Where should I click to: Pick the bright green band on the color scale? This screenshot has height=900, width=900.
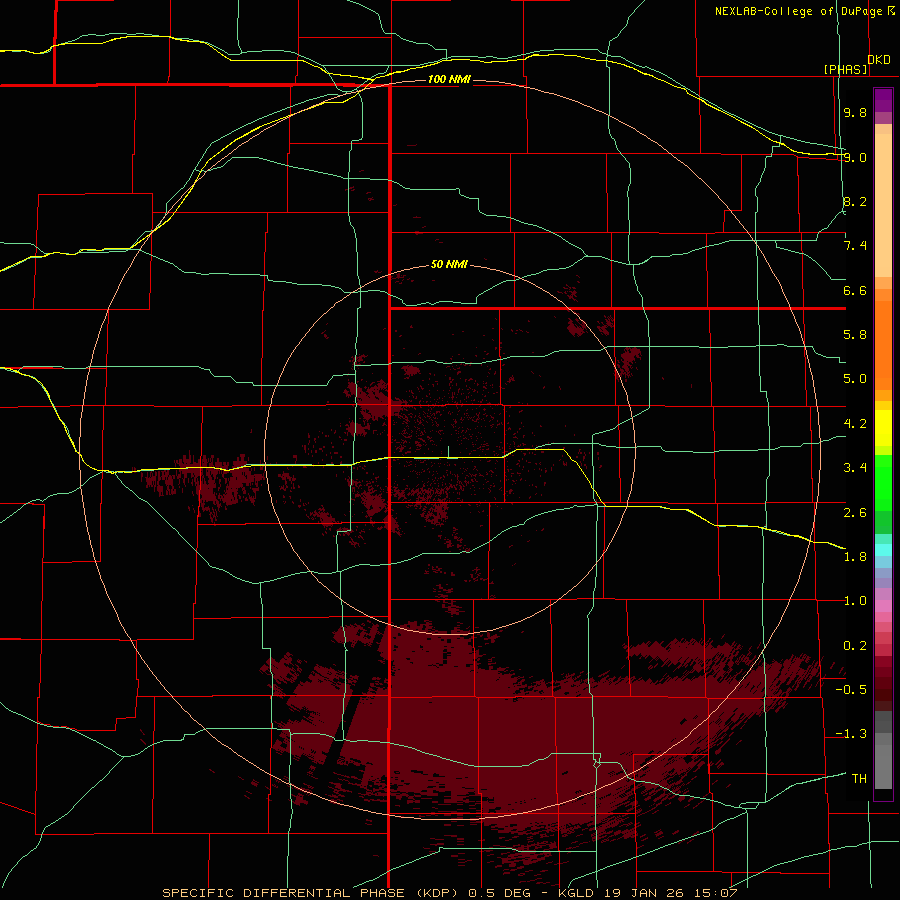click(883, 483)
